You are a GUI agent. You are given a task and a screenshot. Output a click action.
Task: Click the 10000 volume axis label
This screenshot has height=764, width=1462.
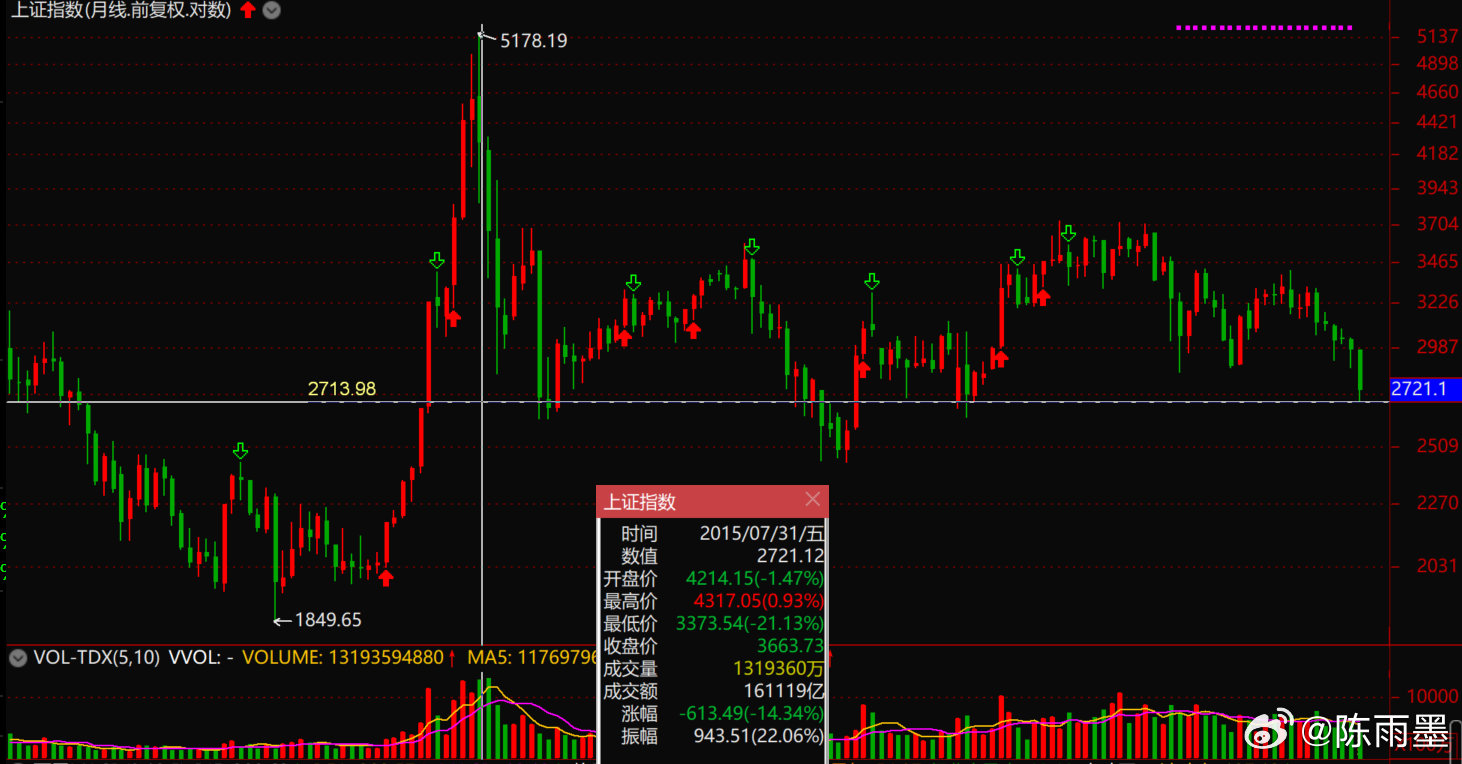pyautogui.click(x=1433, y=696)
